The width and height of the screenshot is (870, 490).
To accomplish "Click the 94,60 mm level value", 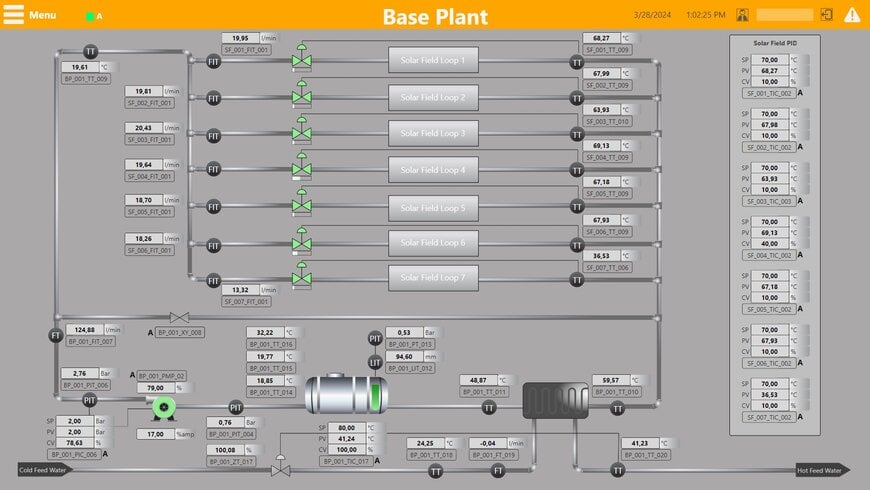I will [404, 356].
